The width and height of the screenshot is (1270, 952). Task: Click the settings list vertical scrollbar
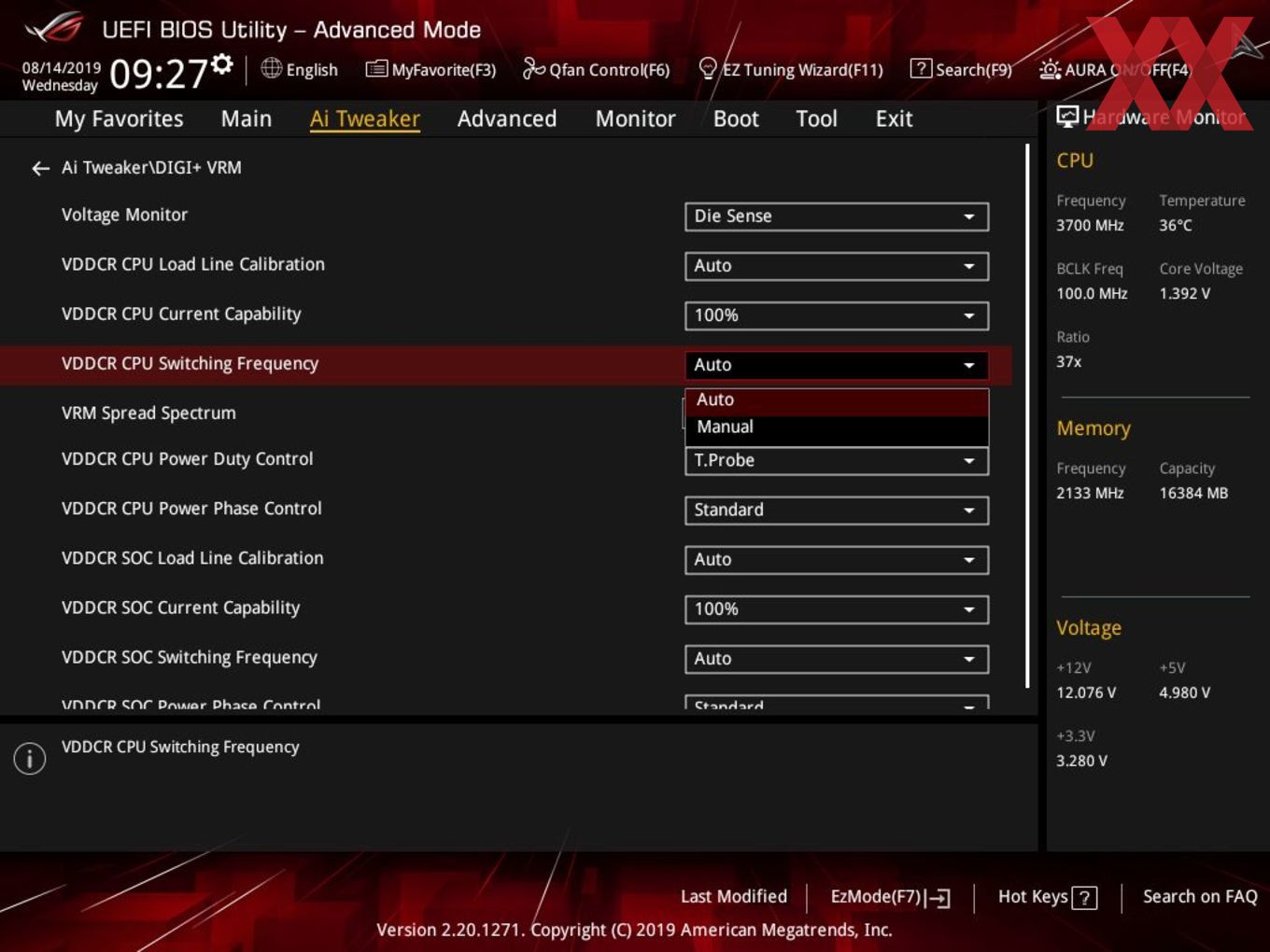click(x=1027, y=415)
